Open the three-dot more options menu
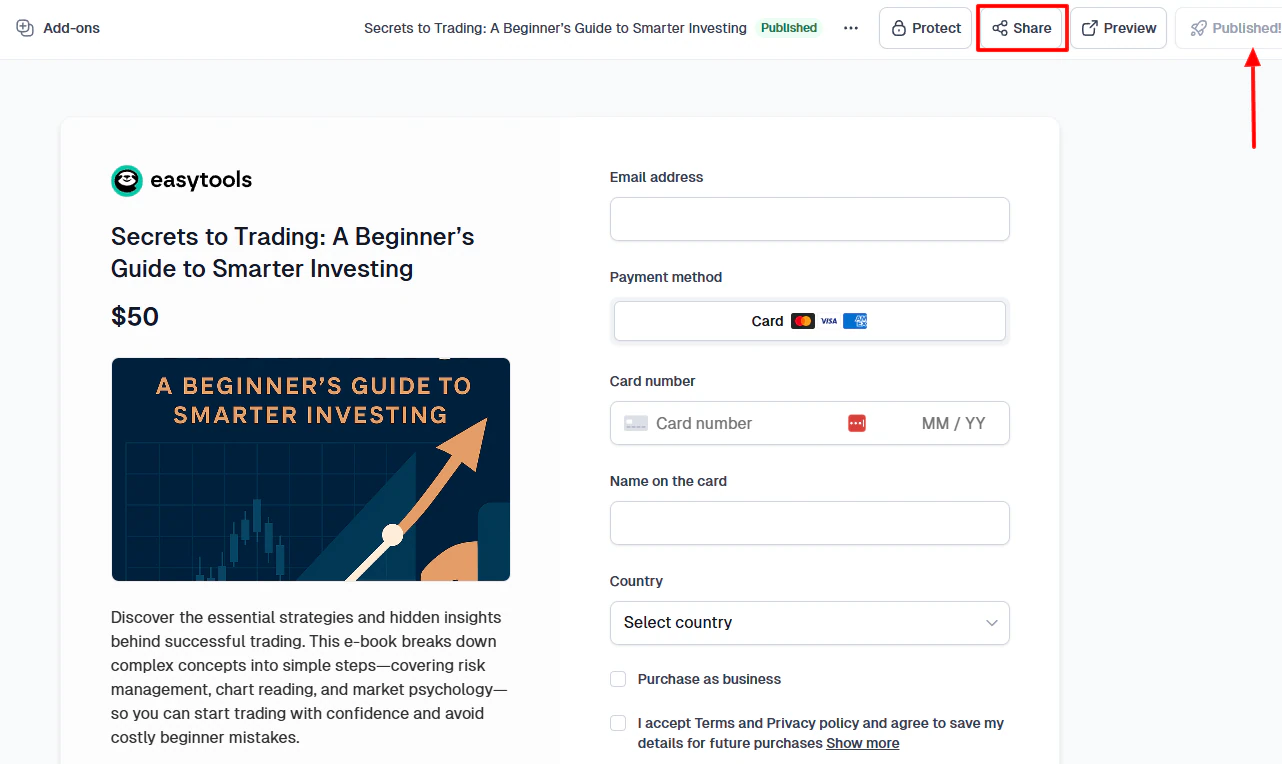 pyautogui.click(x=851, y=28)
